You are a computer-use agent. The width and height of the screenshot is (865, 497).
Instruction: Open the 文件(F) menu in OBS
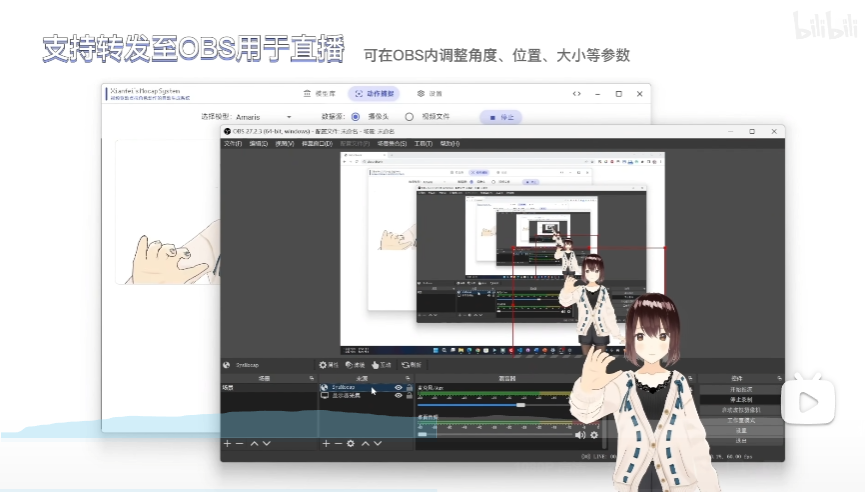[x=233, y=143]
